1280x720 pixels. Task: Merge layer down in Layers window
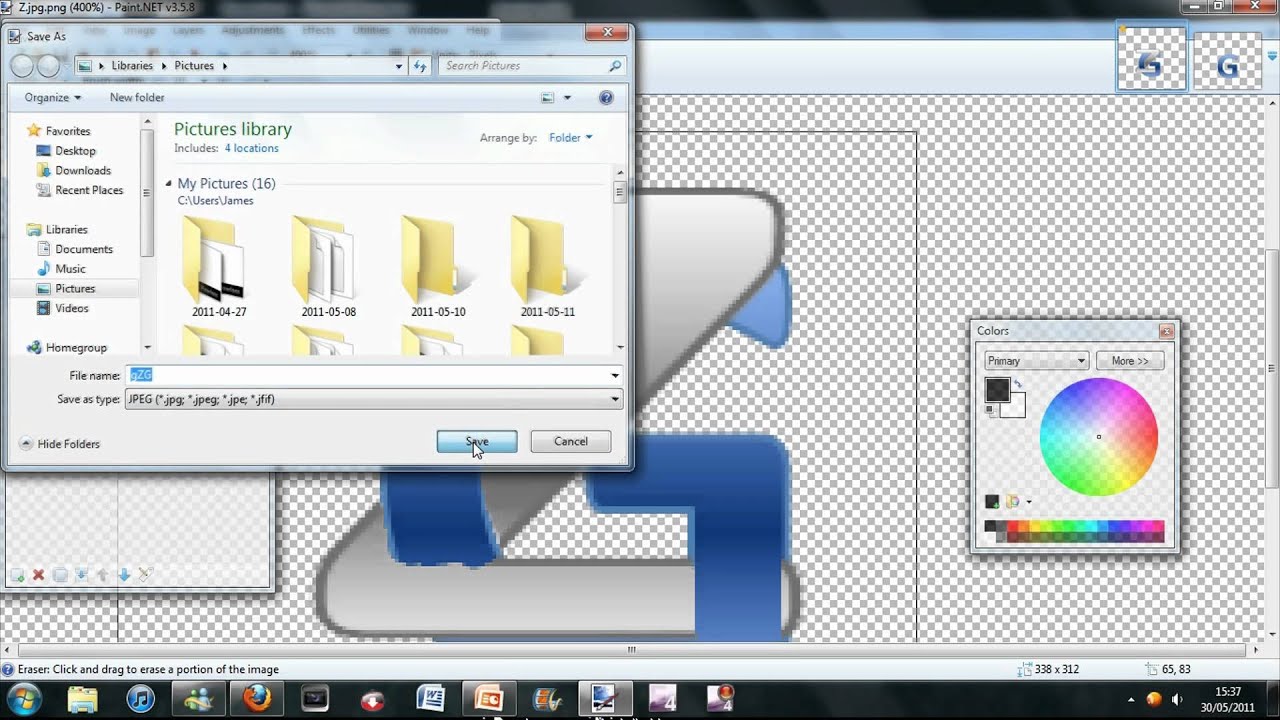click(x=82, y=575)
